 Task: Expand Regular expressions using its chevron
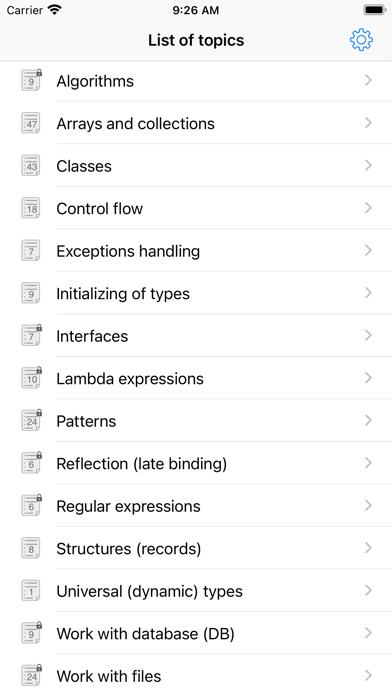(x=368, y=505)
